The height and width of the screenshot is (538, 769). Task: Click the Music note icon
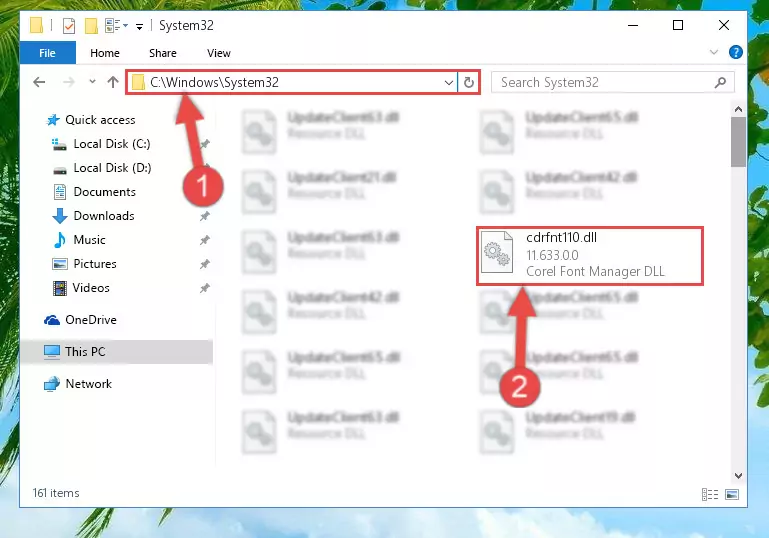coord(59,240)
